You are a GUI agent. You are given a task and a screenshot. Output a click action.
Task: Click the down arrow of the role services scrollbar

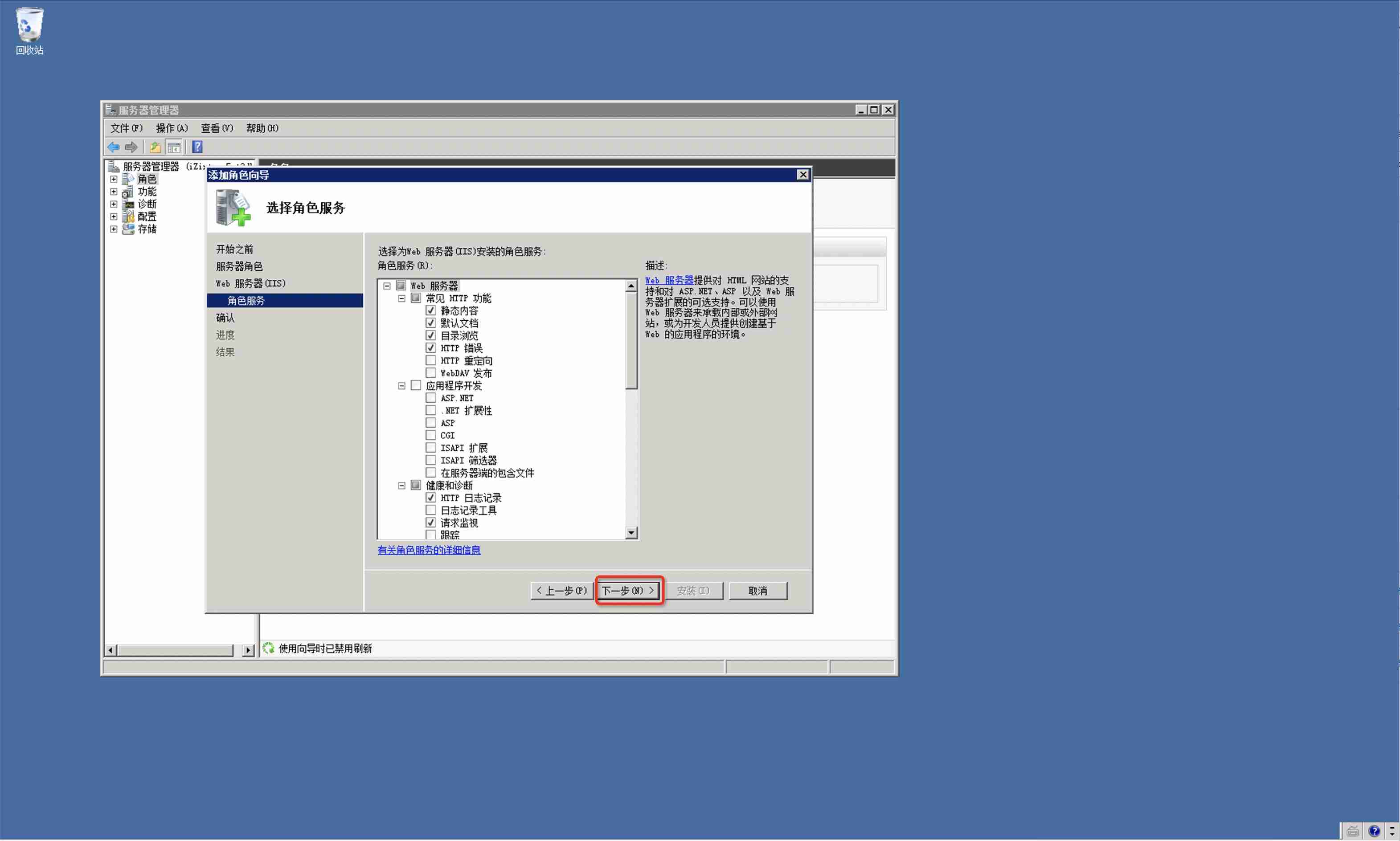631,533
